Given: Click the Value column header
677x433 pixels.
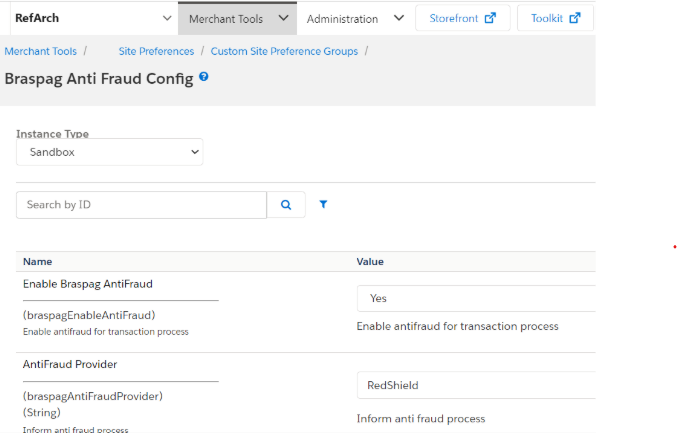Looking at the screenshot, I should (x=370, y=262).
